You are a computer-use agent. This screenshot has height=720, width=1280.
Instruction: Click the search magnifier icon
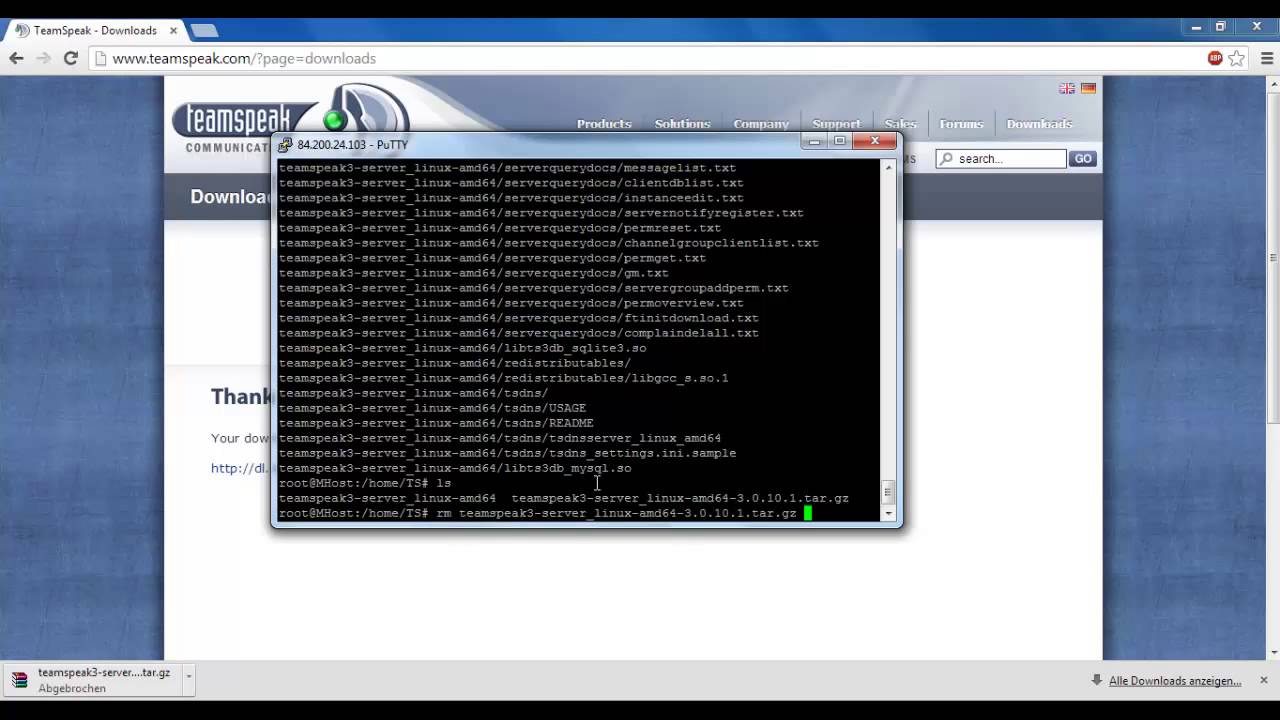point(946,159)
